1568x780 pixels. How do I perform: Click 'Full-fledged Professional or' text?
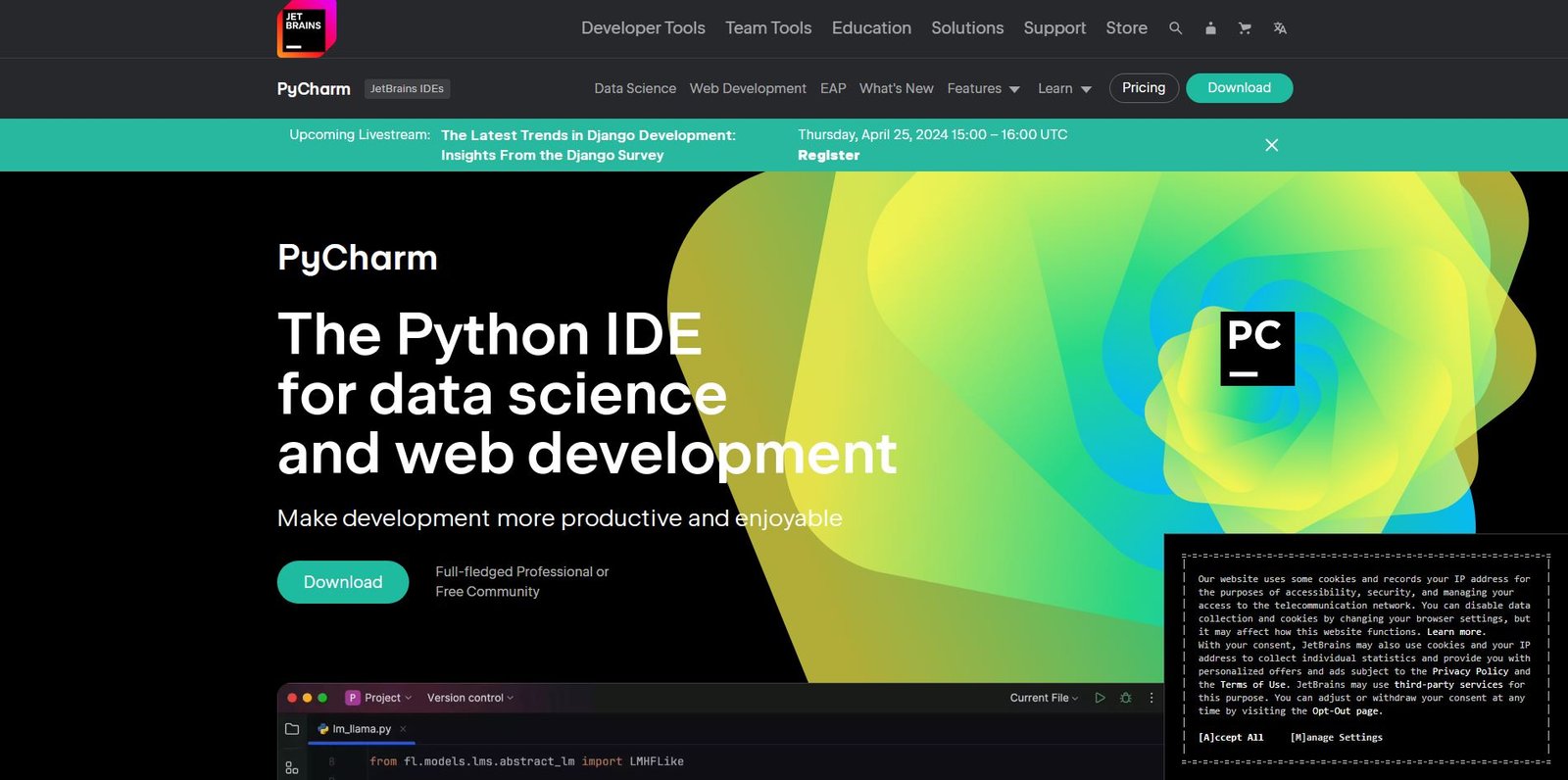pos(522,571)
